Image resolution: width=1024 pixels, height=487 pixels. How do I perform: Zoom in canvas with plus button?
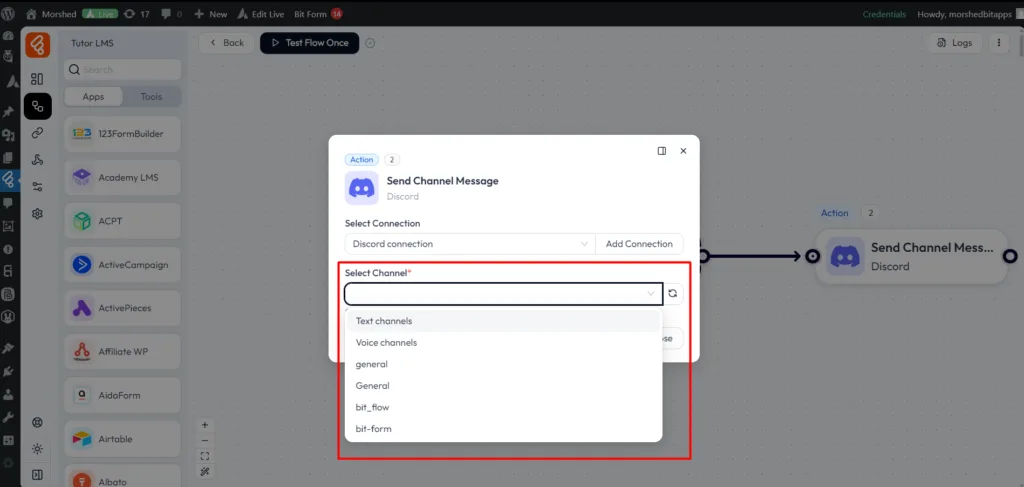205,424
